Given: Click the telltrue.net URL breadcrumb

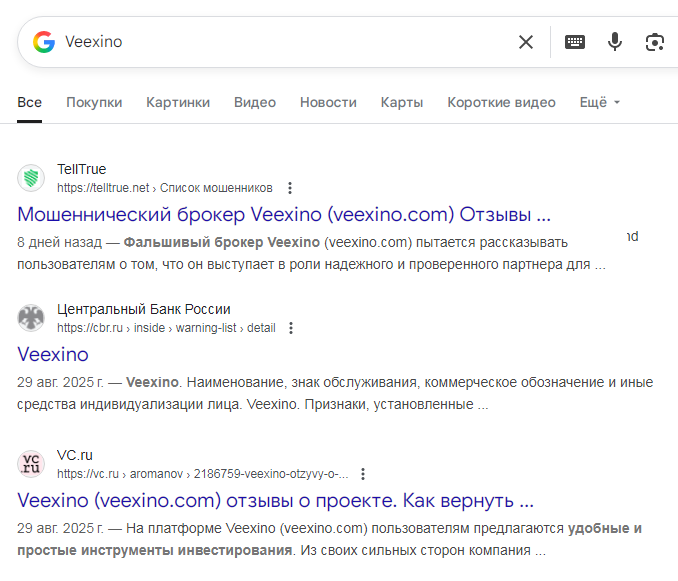Looking at the screenshot, I should point(165,188).
